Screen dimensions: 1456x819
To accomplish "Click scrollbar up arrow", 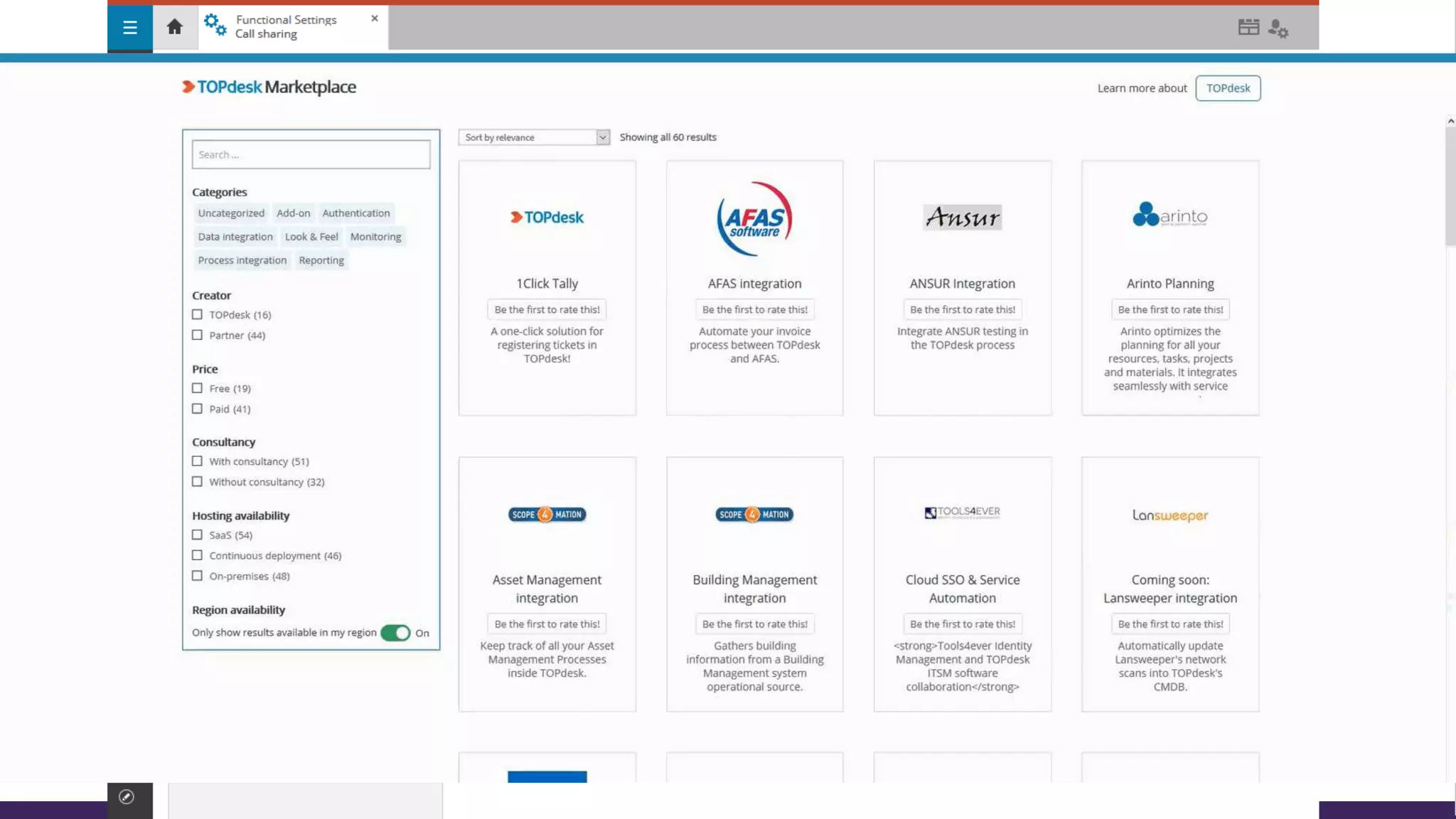I will click(1450, 122).
